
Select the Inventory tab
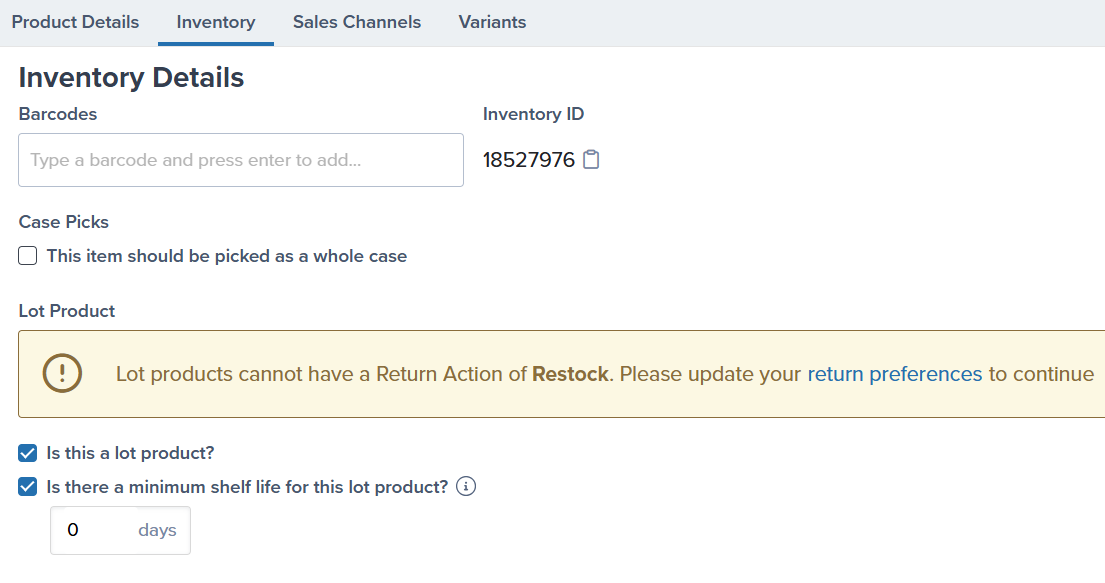pyautogui.click(x=215, y=21)
